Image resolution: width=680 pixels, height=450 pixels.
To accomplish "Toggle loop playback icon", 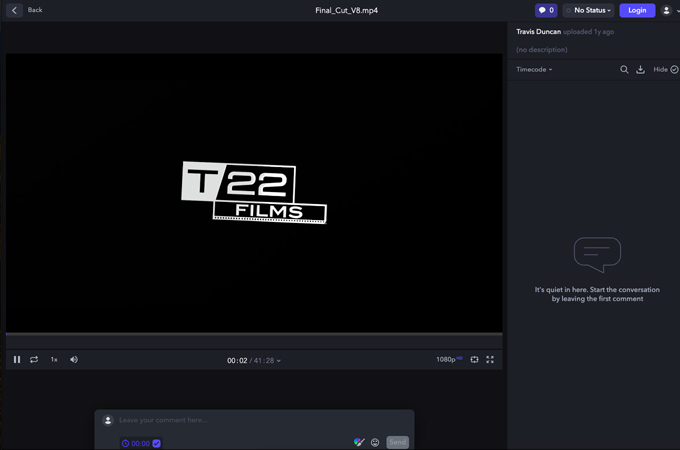I will pos(34,359).
